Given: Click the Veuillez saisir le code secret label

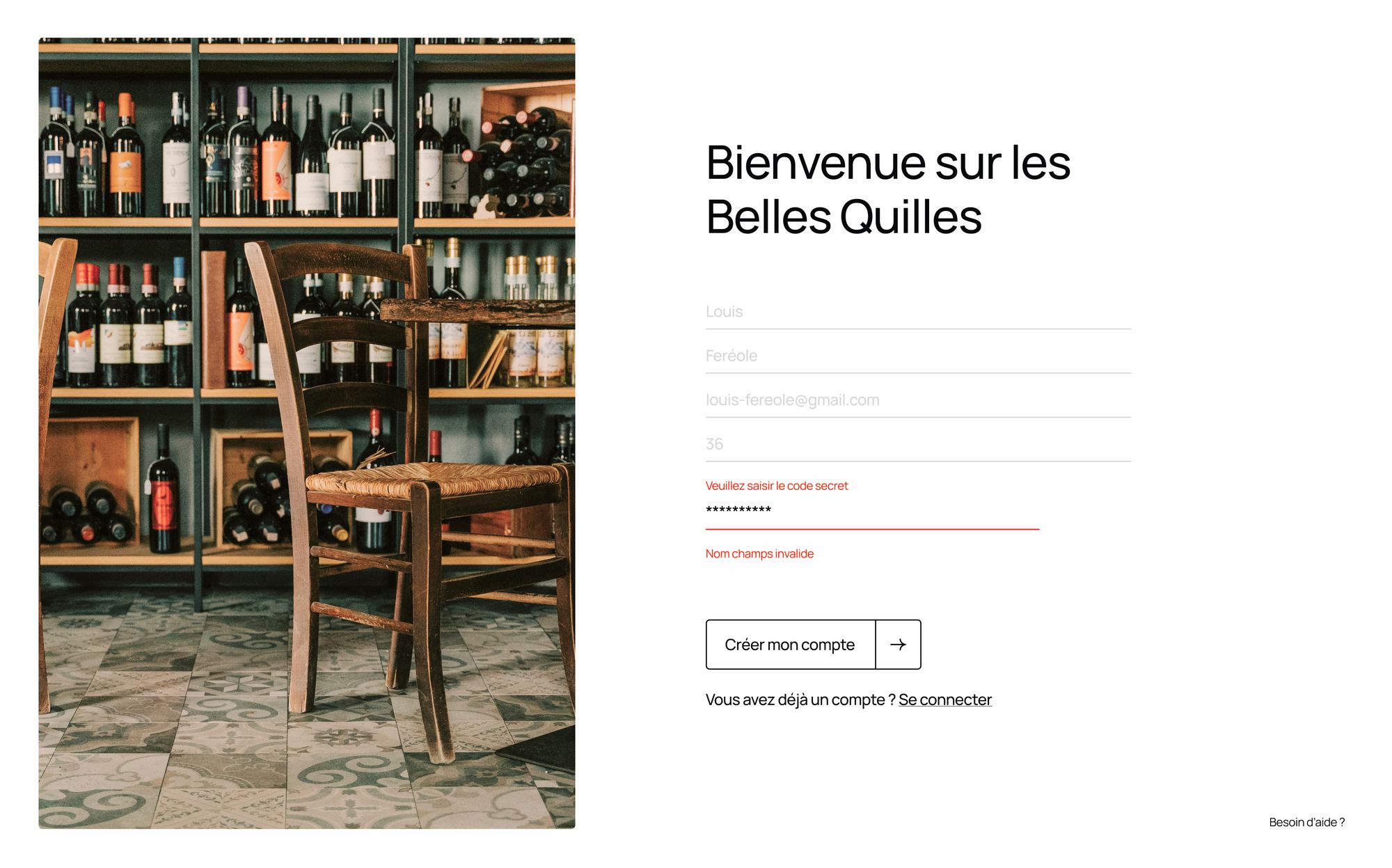Looking at the screenshot, I should coord(777,486).
